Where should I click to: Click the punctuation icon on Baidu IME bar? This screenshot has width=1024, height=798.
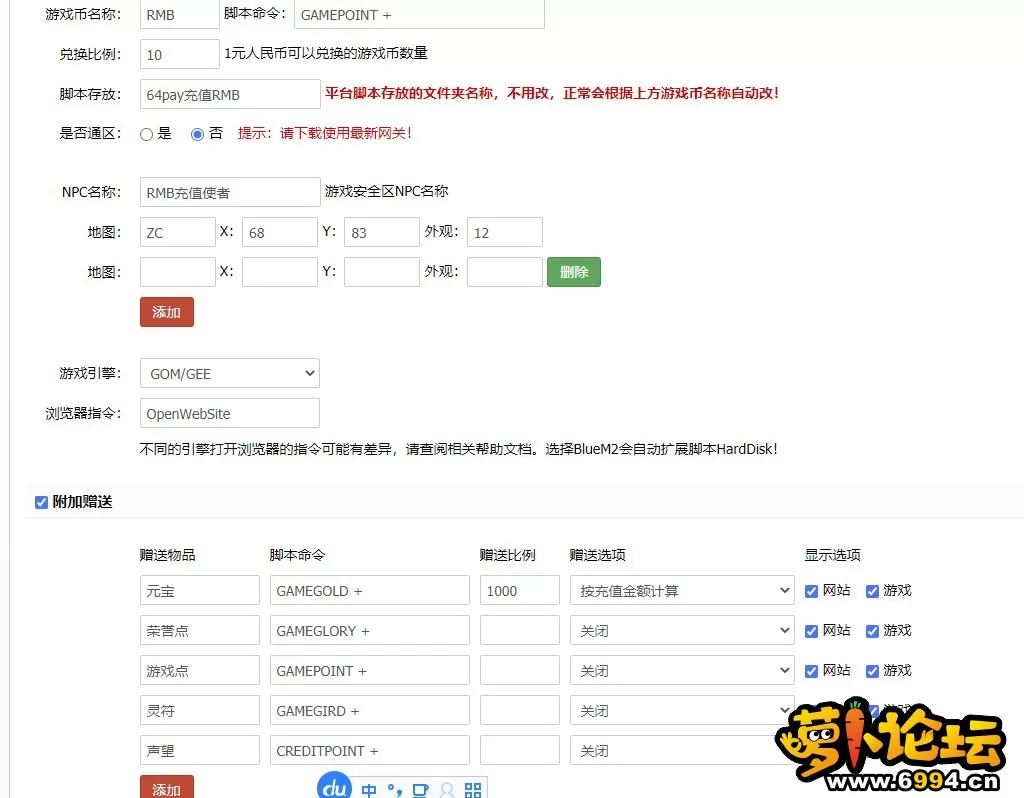click(x=395, y=789)
